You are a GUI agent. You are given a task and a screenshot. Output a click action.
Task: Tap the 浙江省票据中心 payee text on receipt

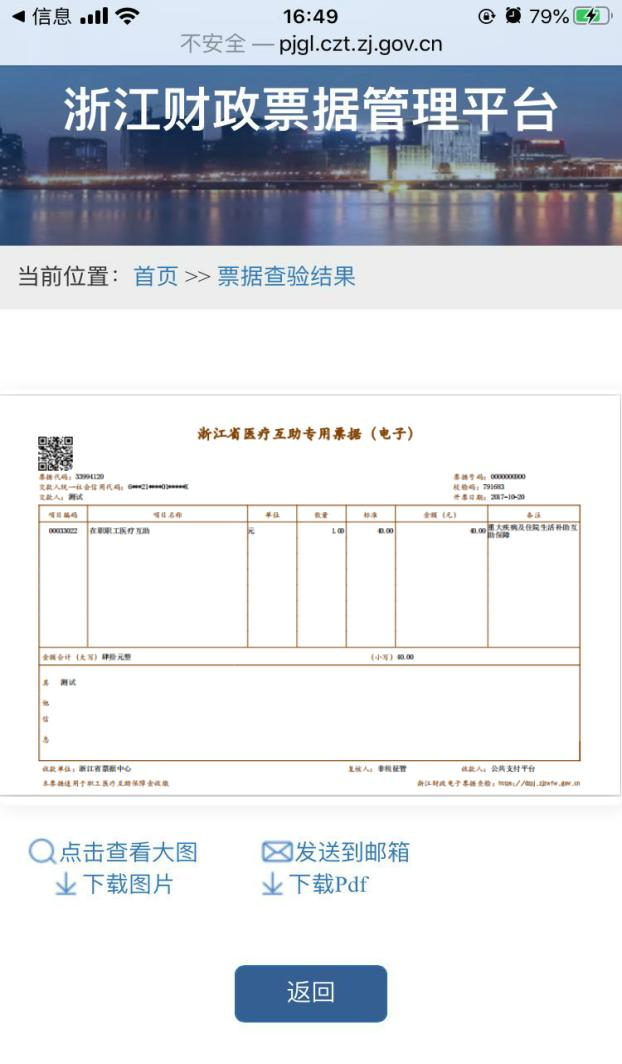tap(105, 769)
